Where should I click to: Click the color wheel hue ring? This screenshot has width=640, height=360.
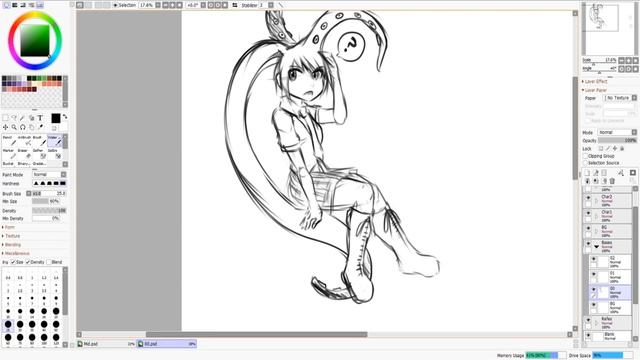click(35, 15)
